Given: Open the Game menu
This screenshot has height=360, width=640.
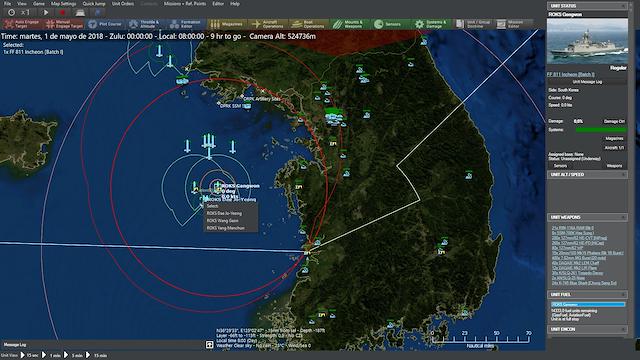Looking at the screenshot, I should point(39,4).
